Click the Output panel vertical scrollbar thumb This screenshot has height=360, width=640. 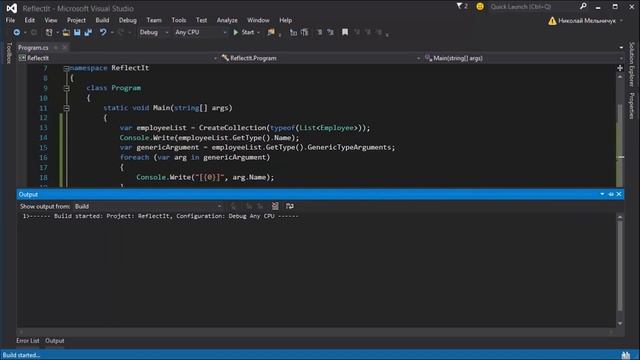click(x=620, y=267)
